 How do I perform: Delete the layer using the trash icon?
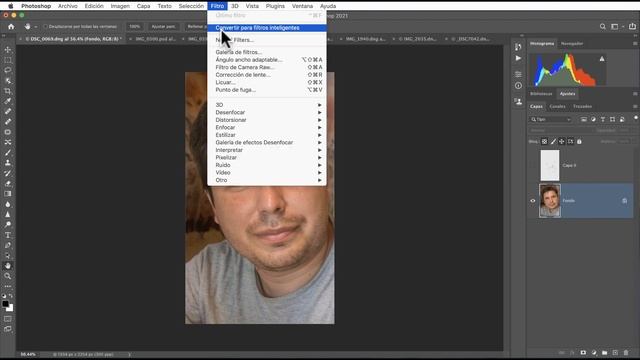(626, 353)
